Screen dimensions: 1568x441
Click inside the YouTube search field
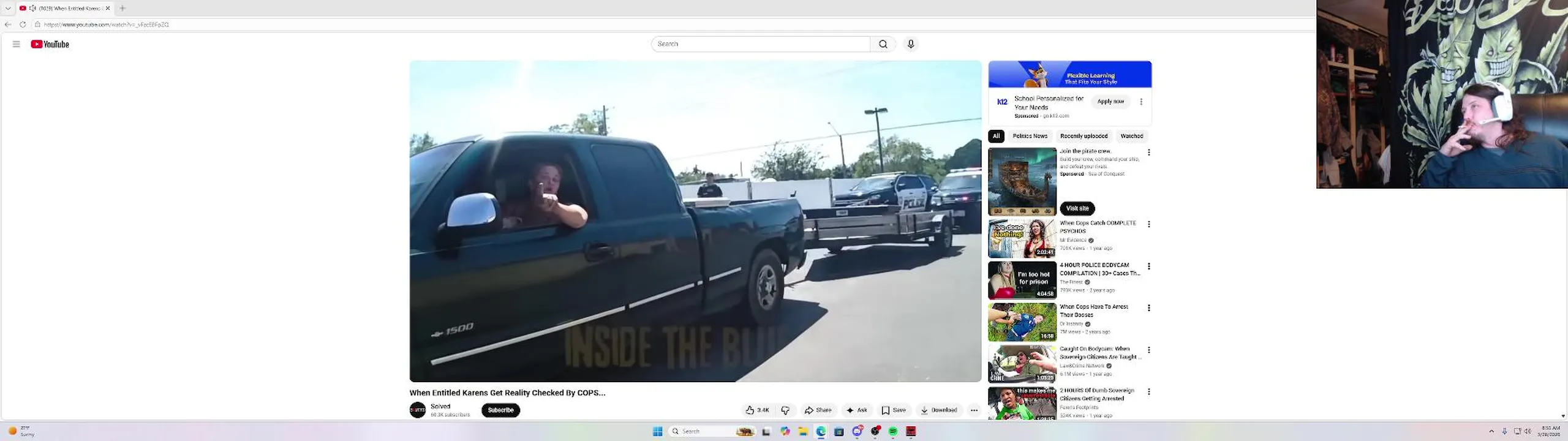761,44
